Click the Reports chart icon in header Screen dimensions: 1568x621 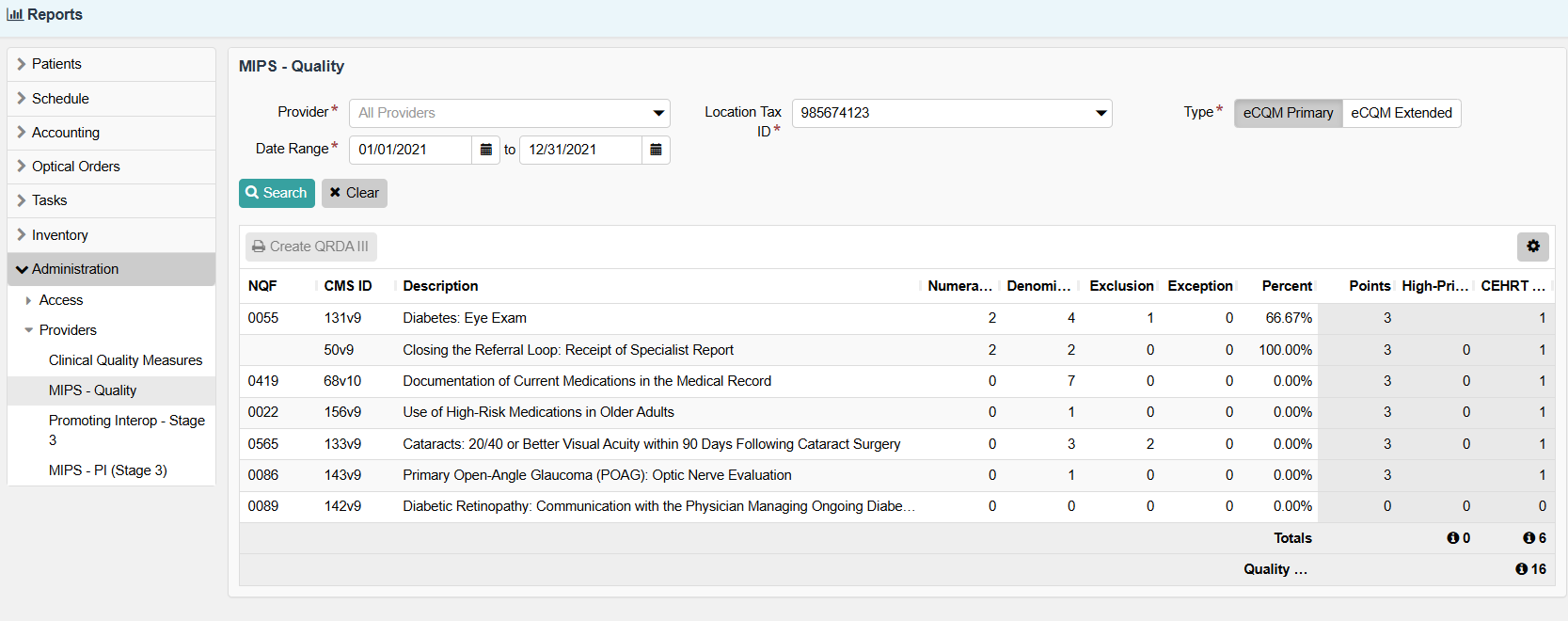[14, 15]
